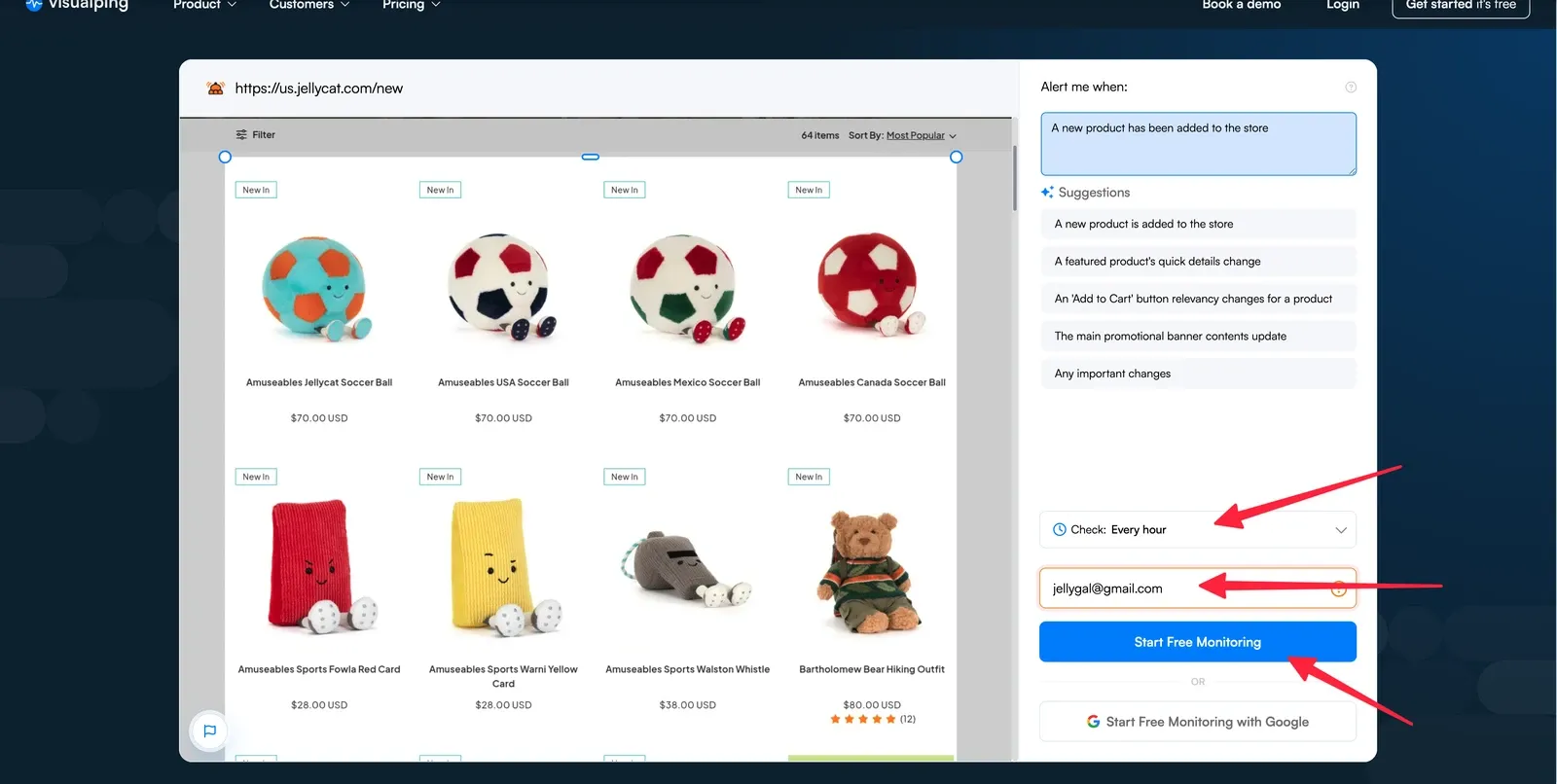Viewport: 1557px width, 784px height.
Task: Click the top-left selection corner handle
Action: [225, 157]
